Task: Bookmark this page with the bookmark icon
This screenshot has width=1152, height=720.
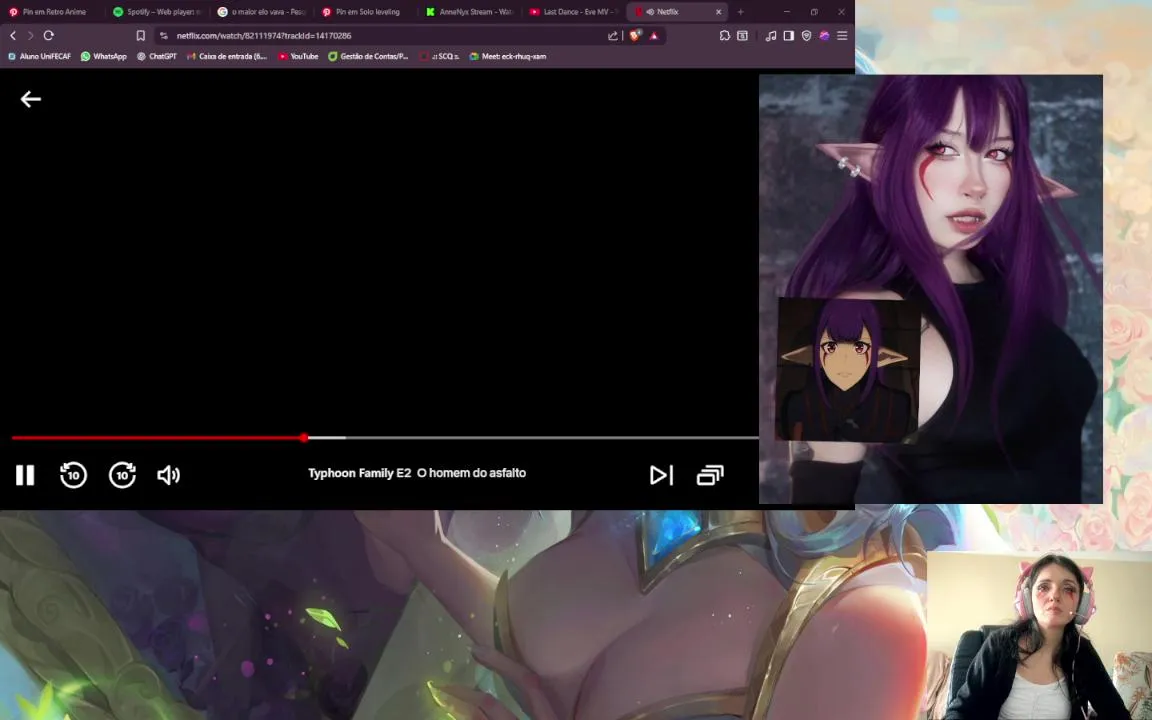Action: coord(140,35)
